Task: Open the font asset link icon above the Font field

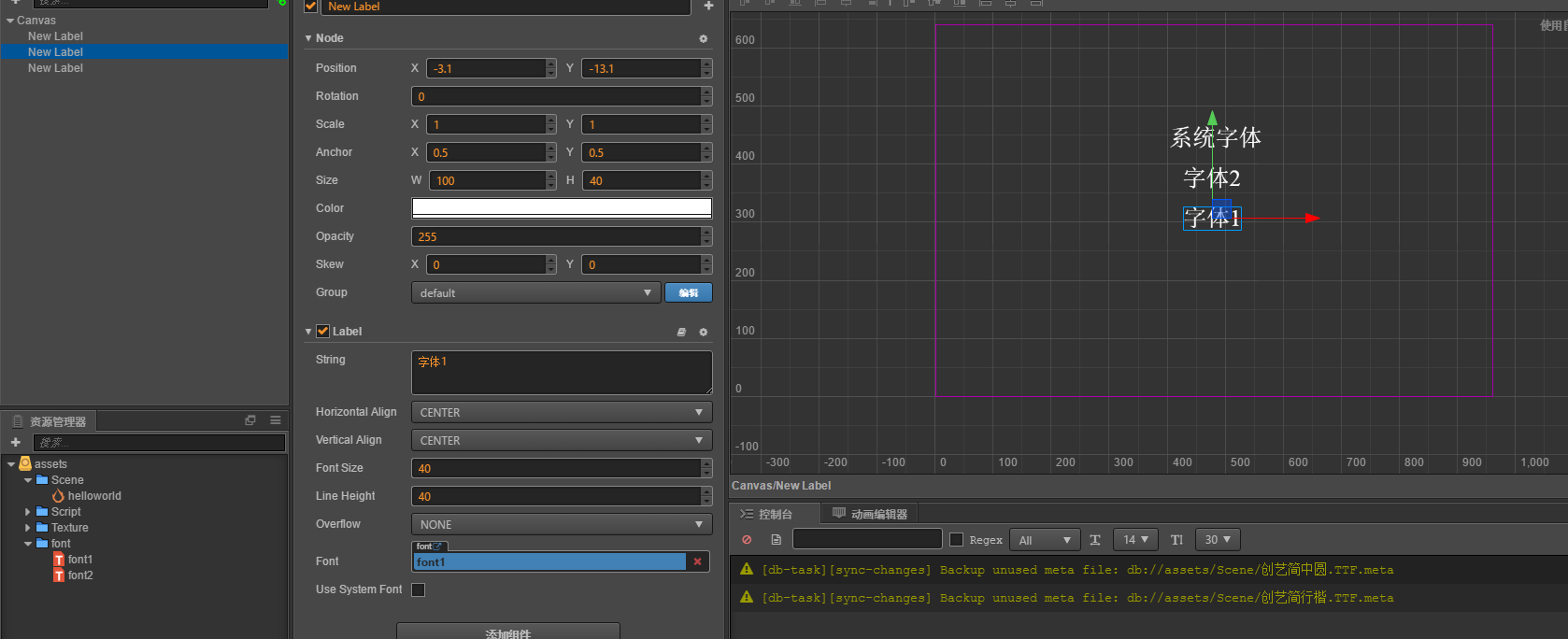Action: pyautogui.click(x=437, y=547)
